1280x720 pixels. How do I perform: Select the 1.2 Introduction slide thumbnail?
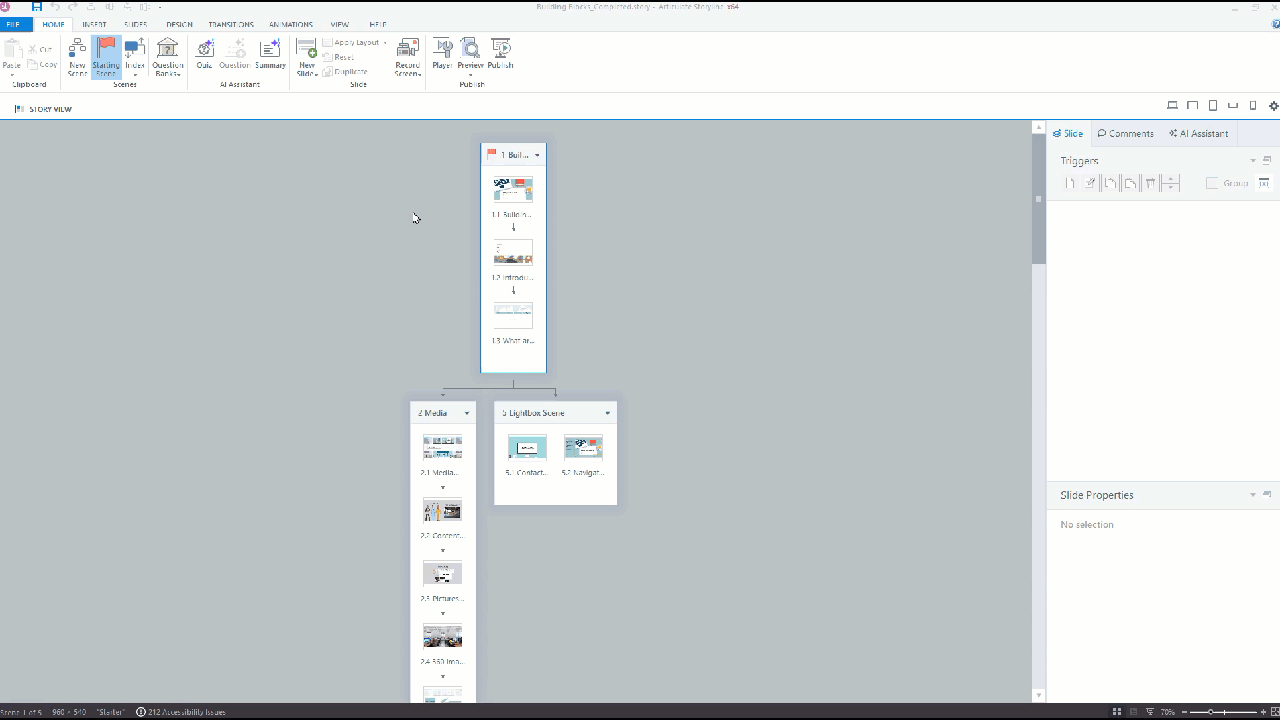tap(513, 252)
